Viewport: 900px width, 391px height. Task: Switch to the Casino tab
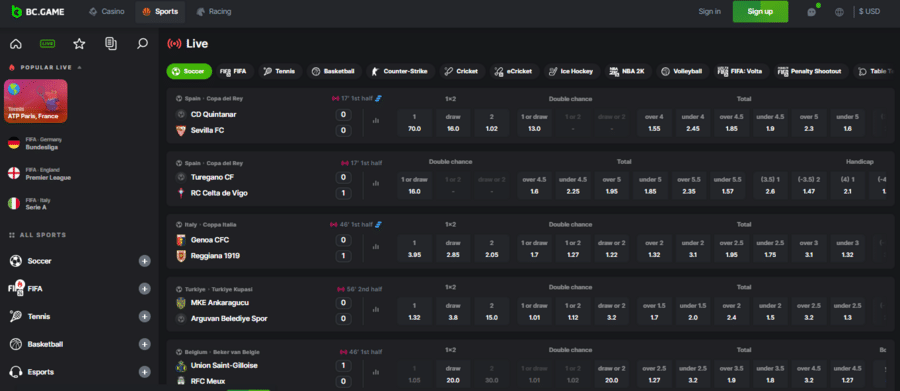[x=107, y=11]
